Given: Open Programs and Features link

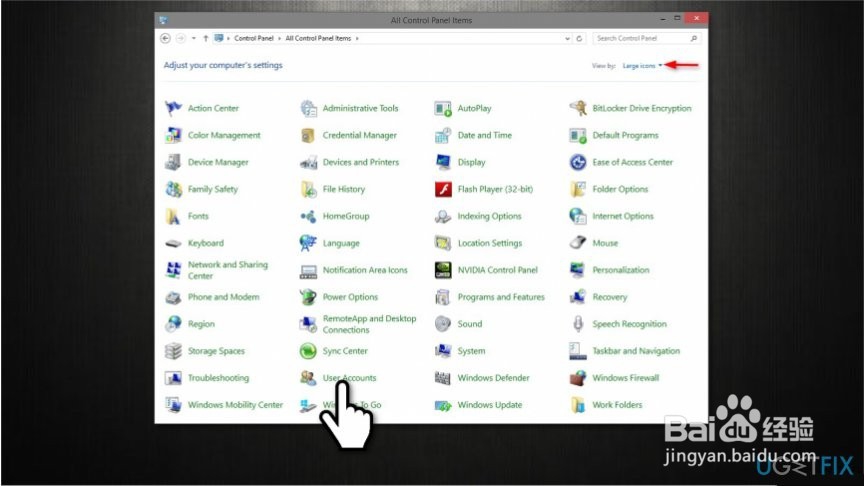Looking at the screenshot, I should tap(501, 297).
